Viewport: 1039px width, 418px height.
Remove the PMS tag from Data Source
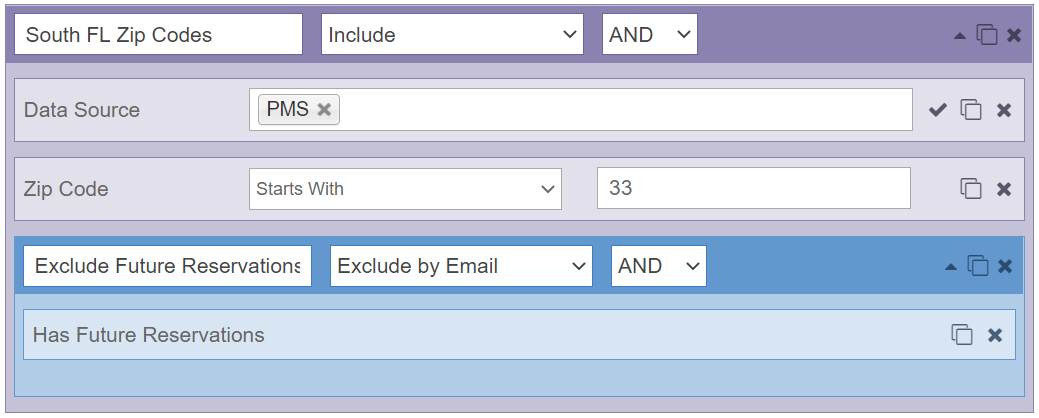pos(323,109)
